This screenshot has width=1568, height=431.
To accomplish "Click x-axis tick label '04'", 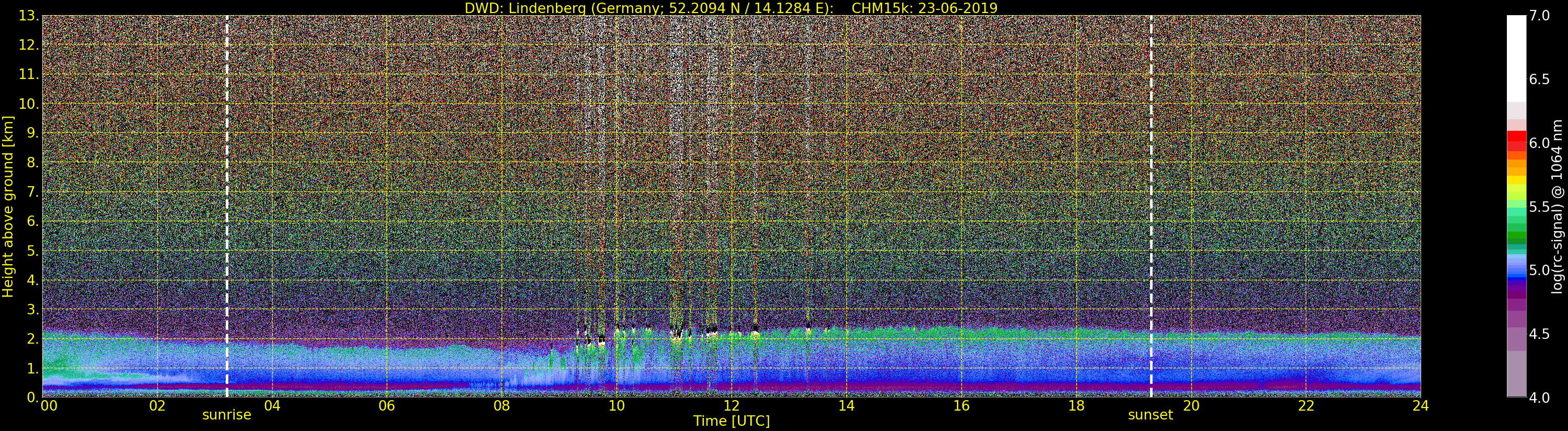I will (x=272, y=405).
